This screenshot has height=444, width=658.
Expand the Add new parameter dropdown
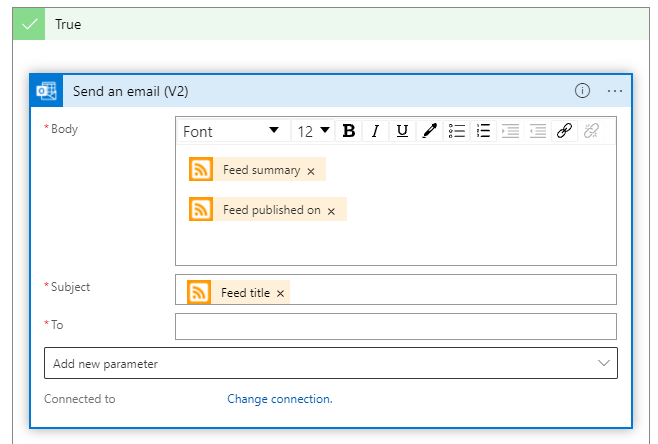[x=330, y=364]
